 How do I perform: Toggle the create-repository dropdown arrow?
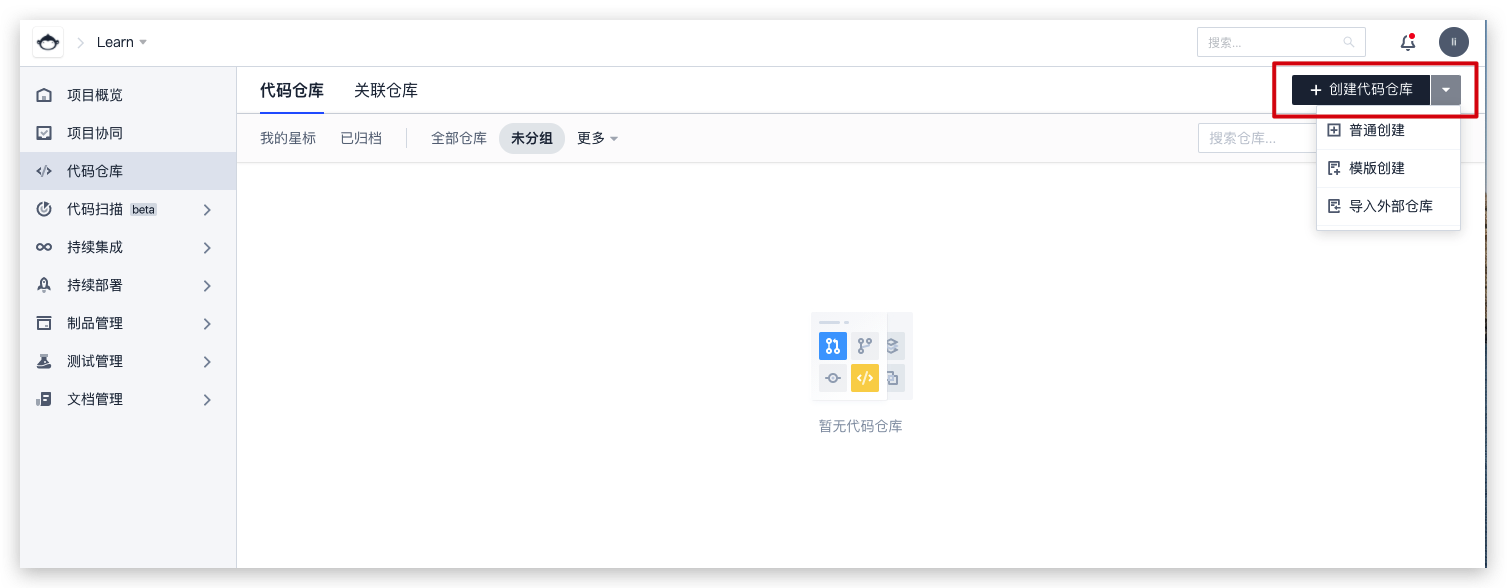[1446, 90]
